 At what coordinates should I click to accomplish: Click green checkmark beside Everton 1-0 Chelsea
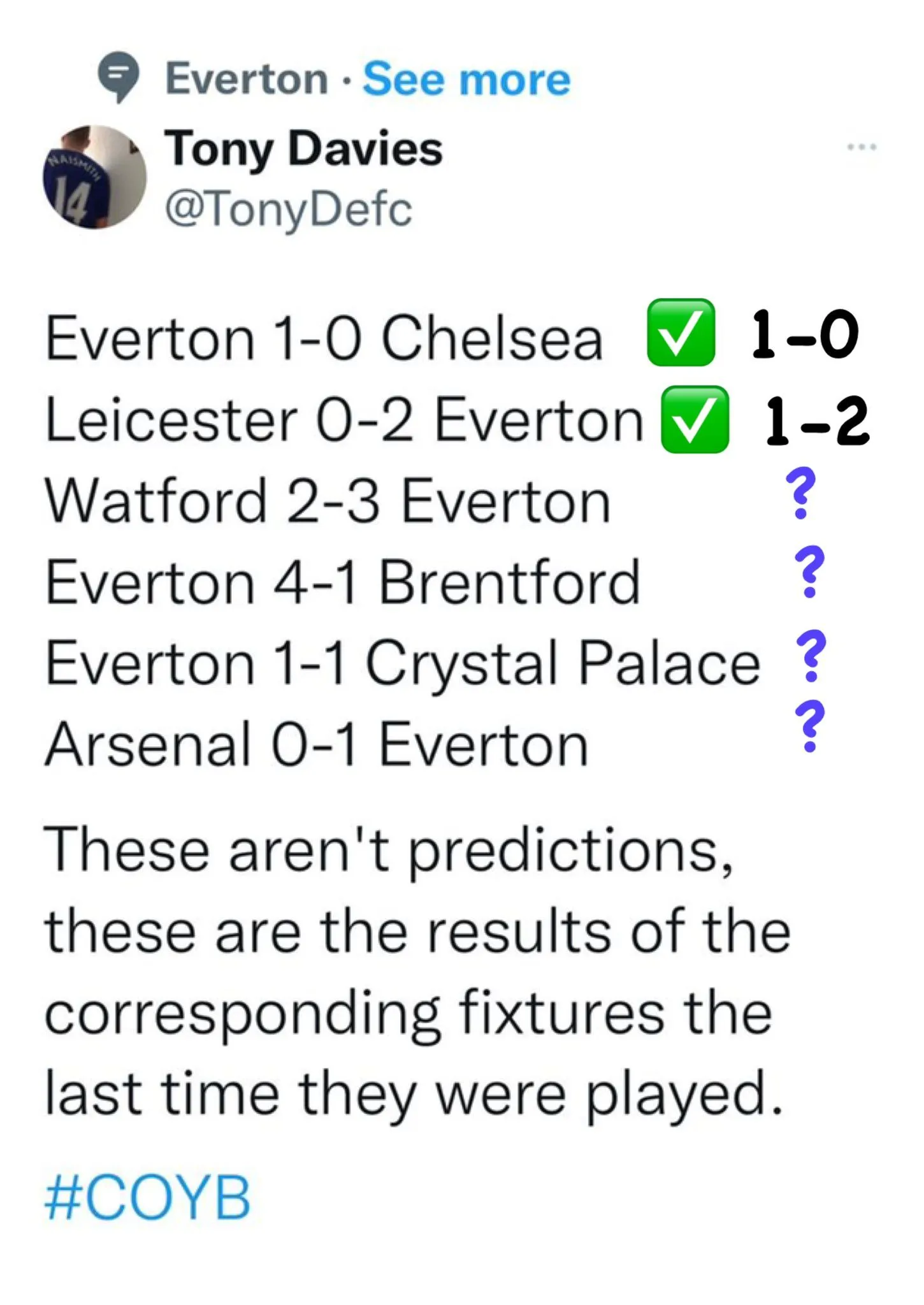[x=681, y=333]
